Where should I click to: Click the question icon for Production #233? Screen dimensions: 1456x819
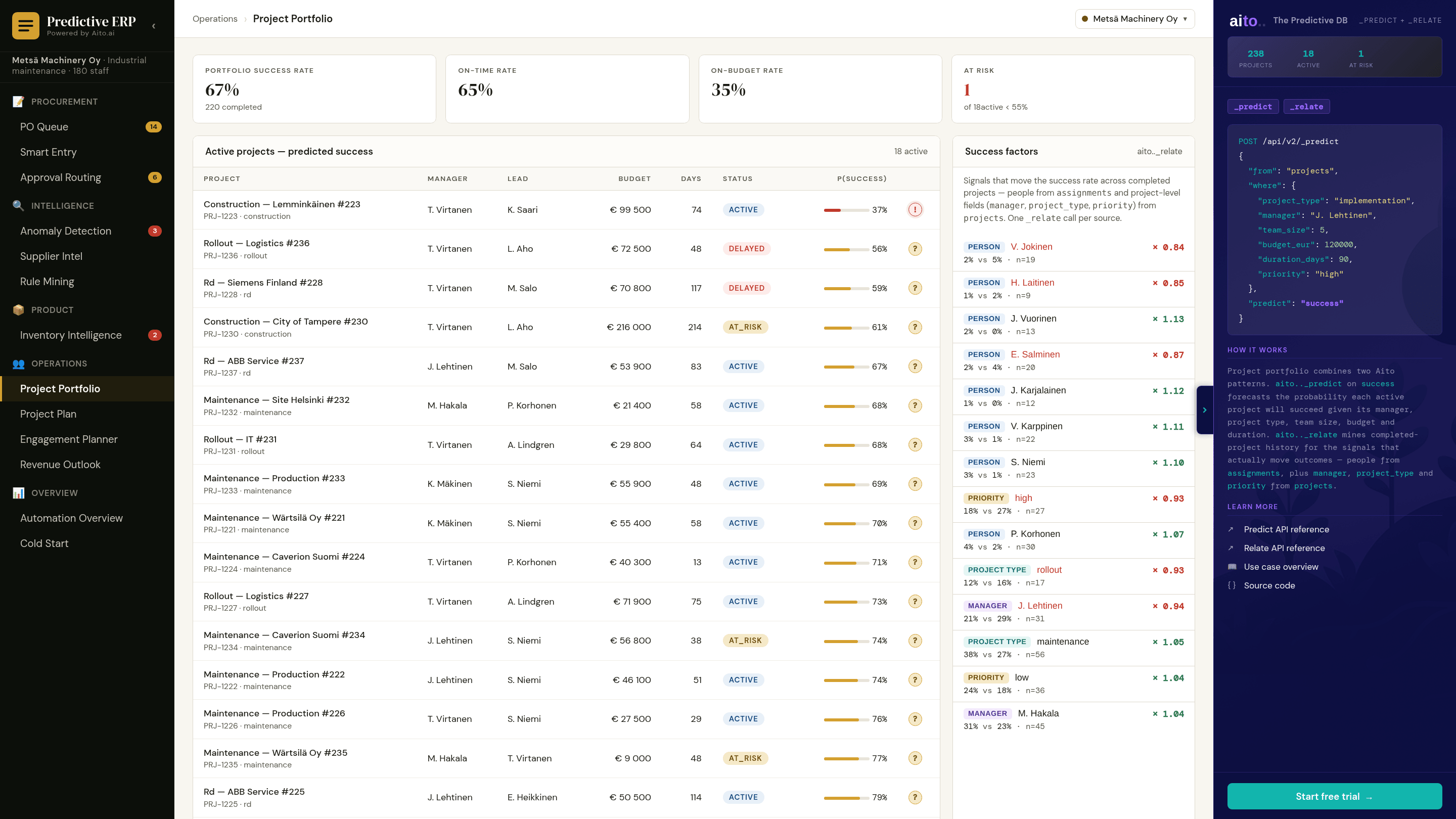click(915, 484)
